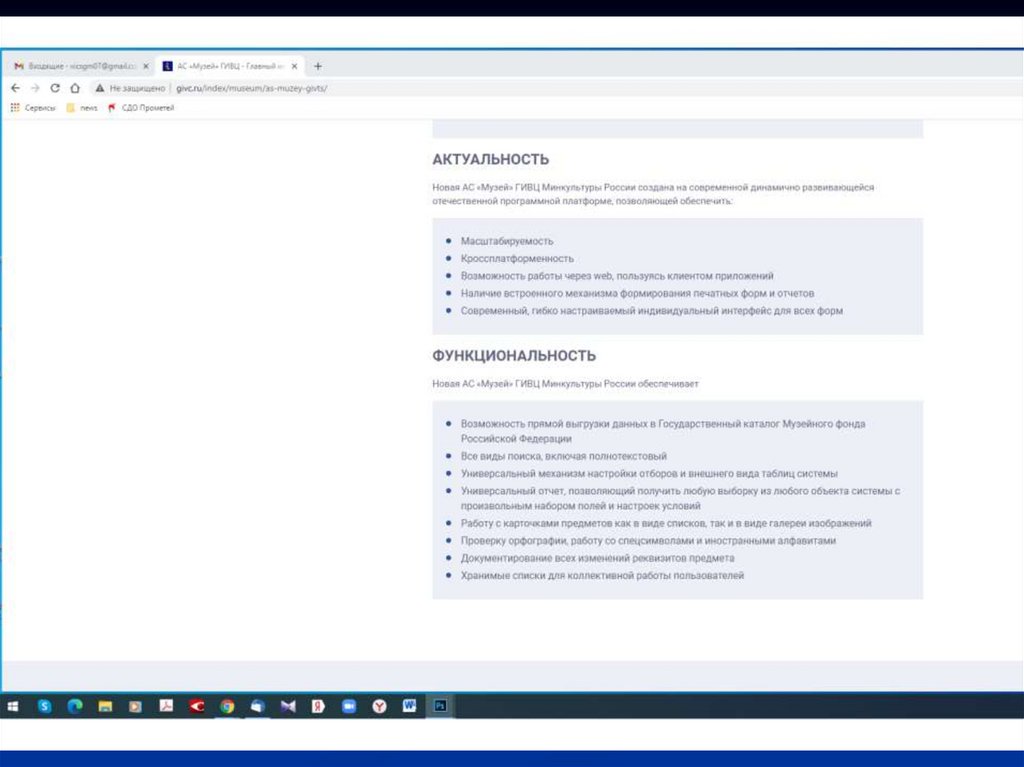Reload the current page

55,88
